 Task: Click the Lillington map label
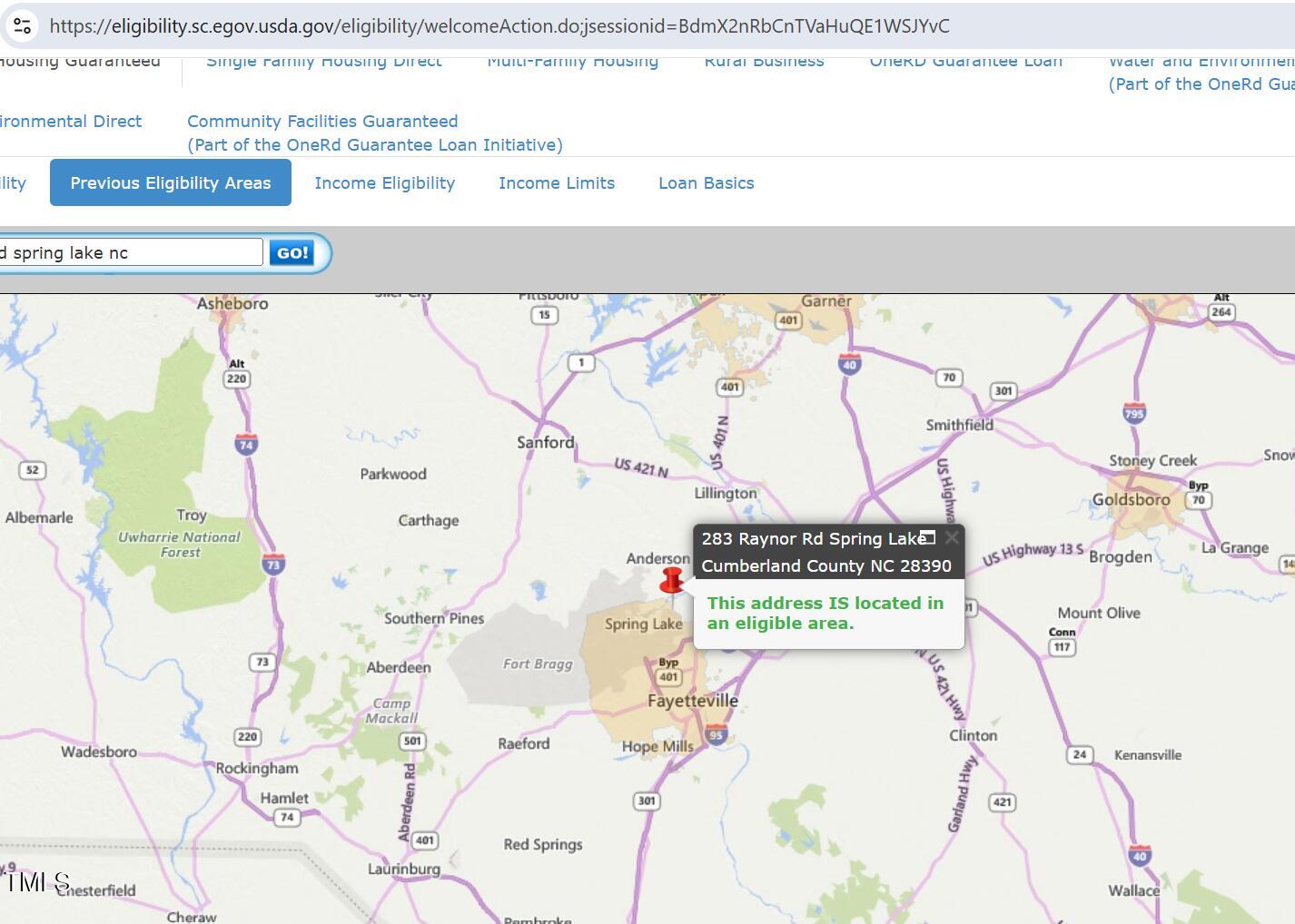(726, 493)
